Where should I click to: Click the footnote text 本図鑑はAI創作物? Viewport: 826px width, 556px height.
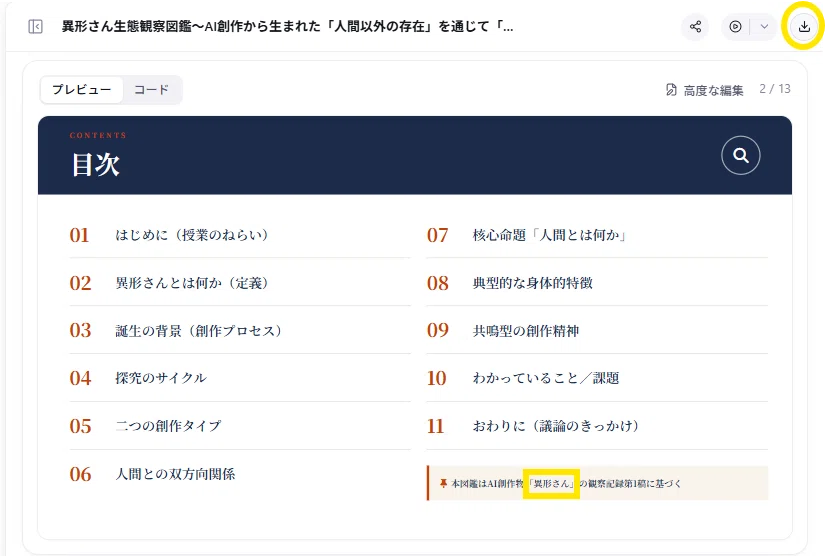tap(487, 483)
